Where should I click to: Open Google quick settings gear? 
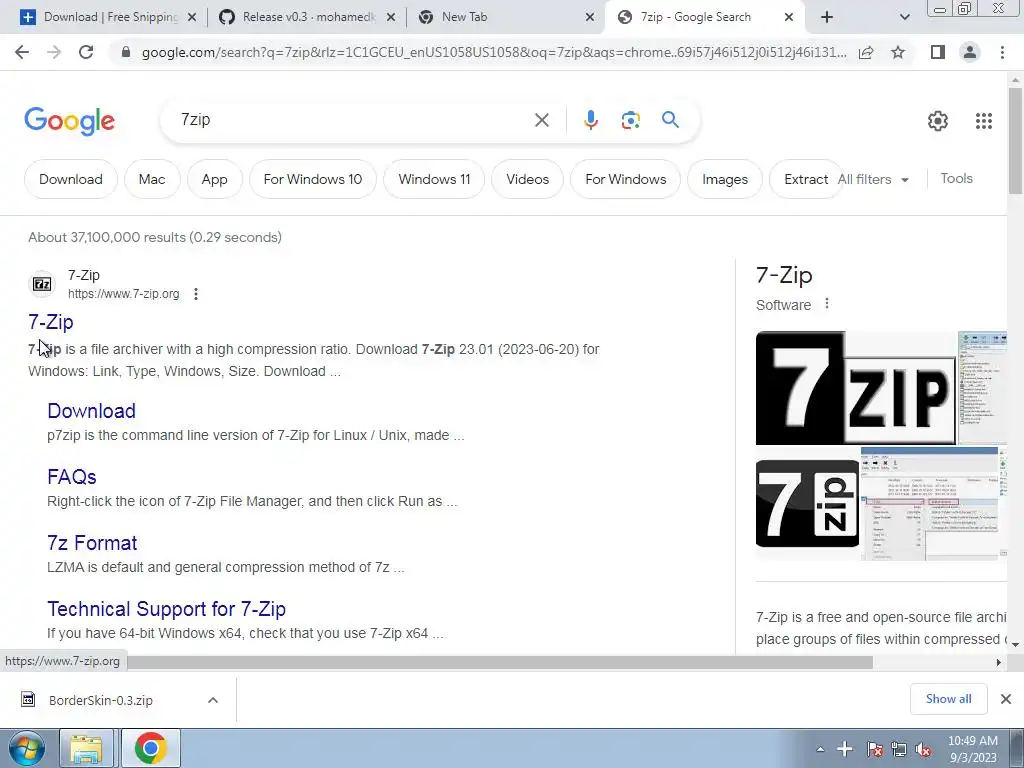pos(938,121)
